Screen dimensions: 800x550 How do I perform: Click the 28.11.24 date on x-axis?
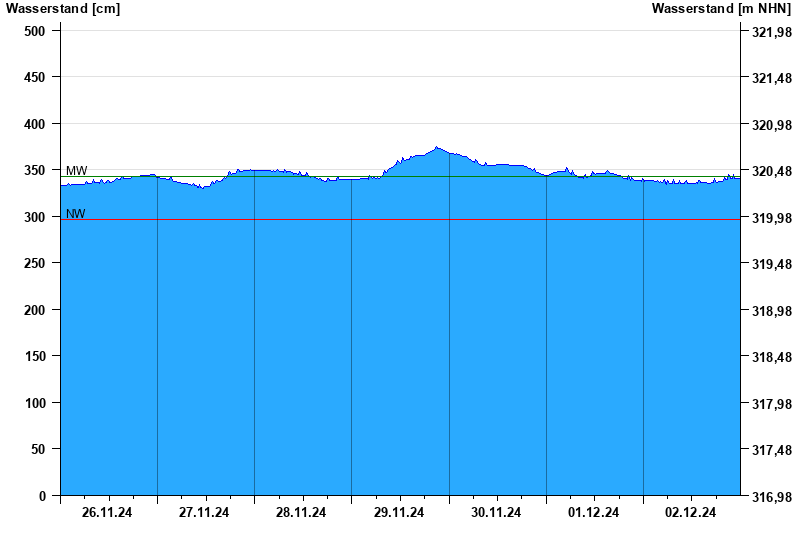click(301, 513)
